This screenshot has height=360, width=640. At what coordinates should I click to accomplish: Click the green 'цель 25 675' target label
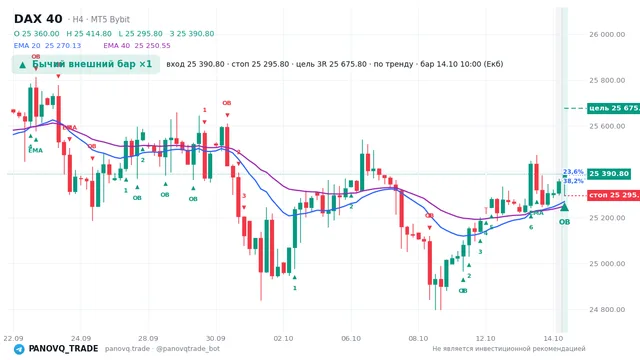[x=613, y=108]
